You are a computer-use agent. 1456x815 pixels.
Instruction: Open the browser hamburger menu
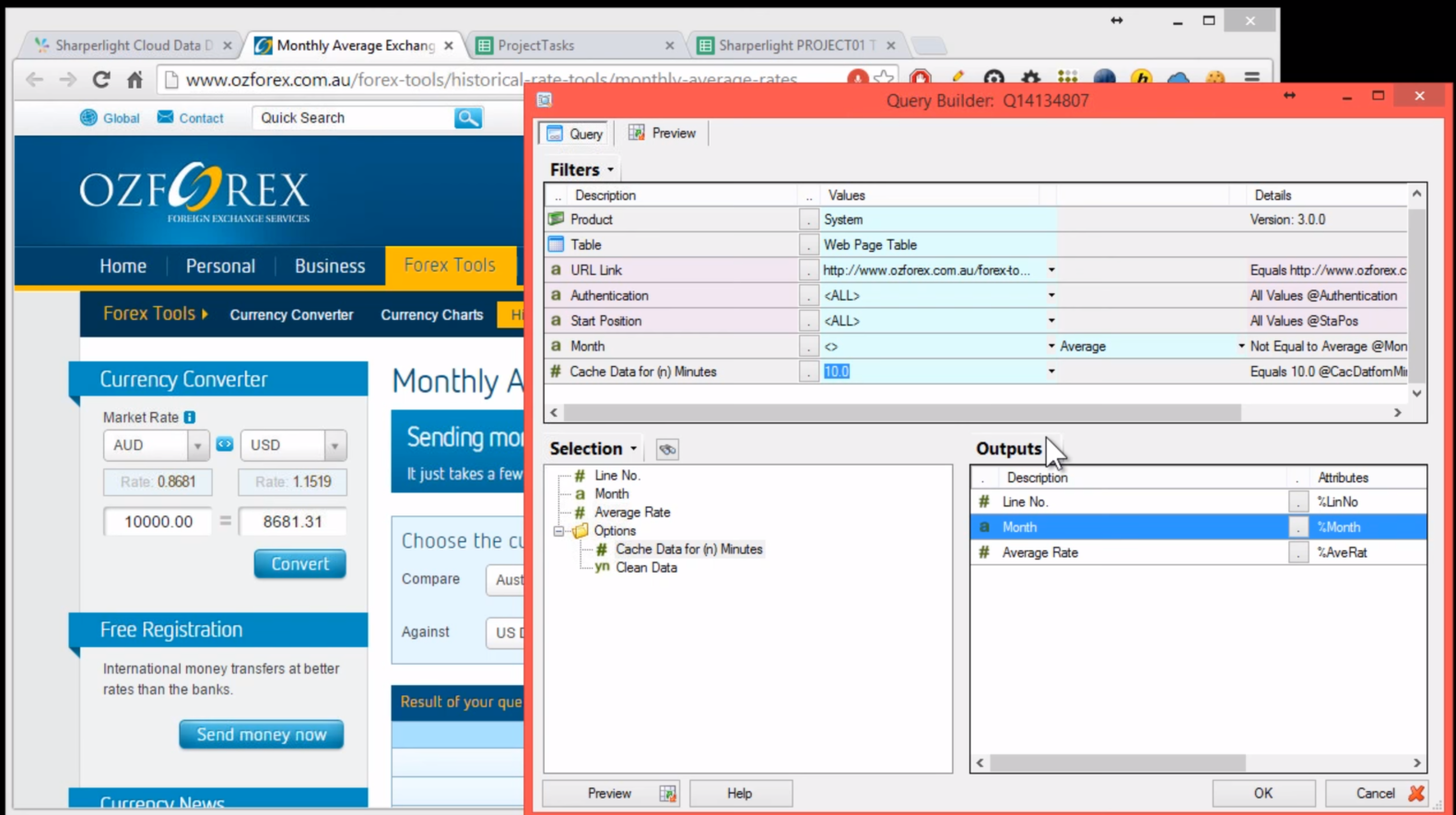click(x=1251, y=79)
